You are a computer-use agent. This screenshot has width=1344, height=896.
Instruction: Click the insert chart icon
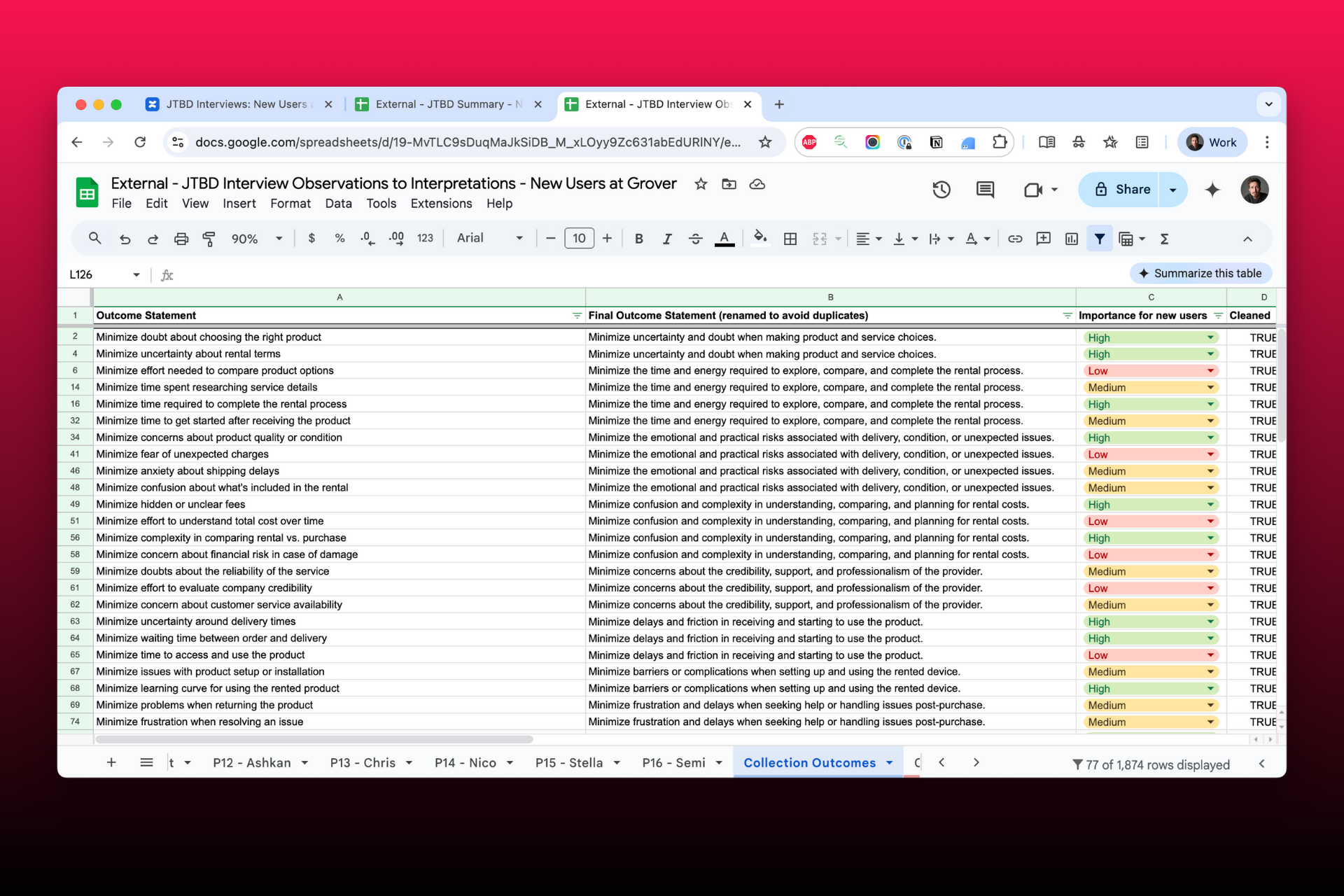point(1071,239)
